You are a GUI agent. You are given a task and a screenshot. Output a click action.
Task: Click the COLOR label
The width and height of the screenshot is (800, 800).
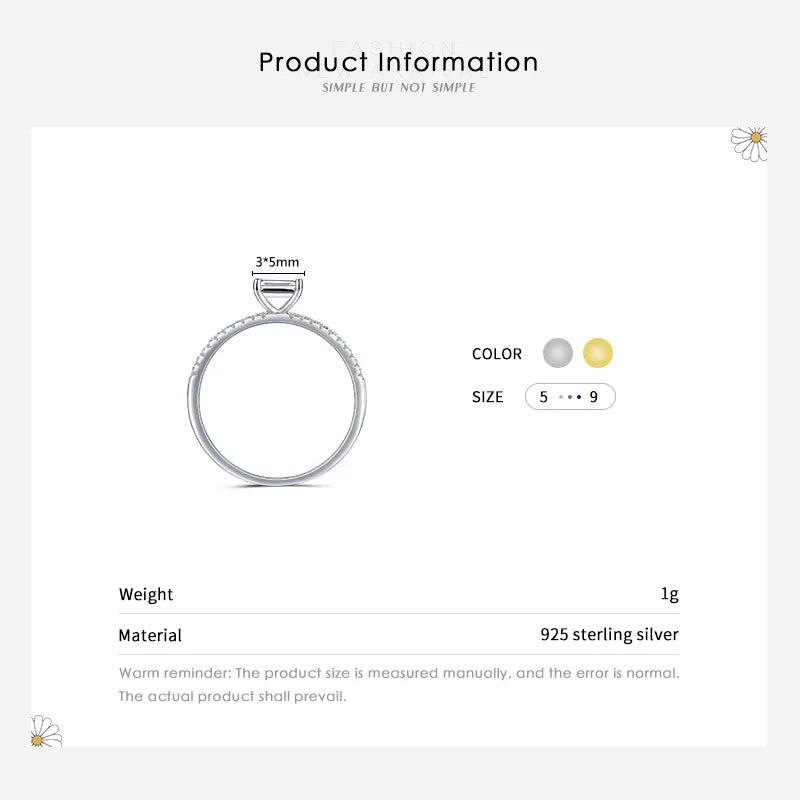click(497, 354)
